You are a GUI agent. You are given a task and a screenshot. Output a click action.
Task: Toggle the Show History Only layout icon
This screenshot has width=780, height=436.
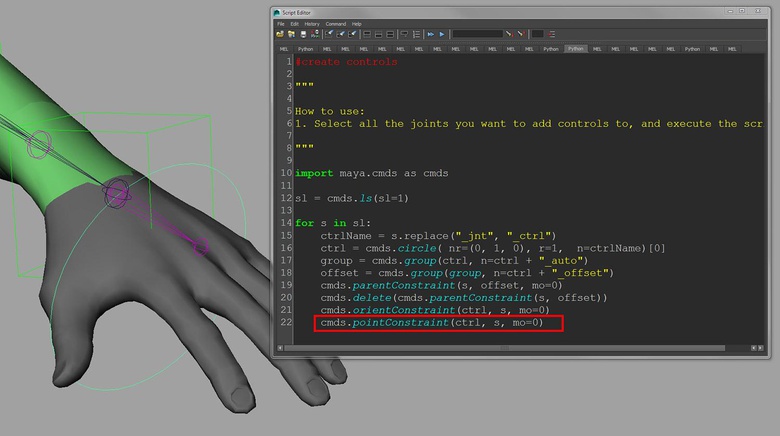coord(368,34)
